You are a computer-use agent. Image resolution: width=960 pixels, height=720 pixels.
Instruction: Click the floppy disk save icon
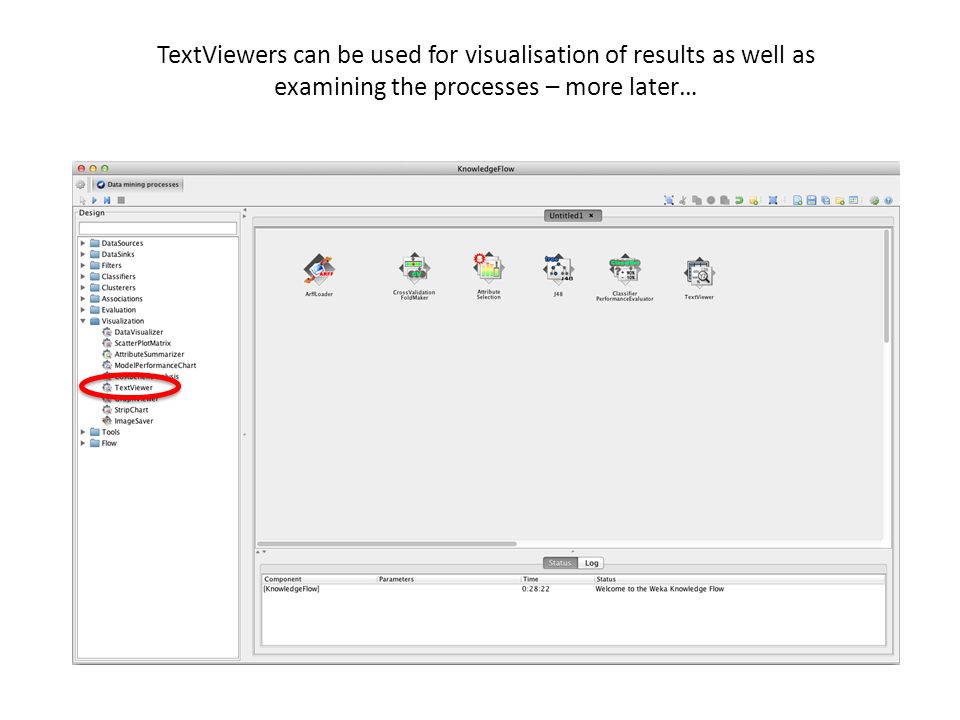pos(811,200)
